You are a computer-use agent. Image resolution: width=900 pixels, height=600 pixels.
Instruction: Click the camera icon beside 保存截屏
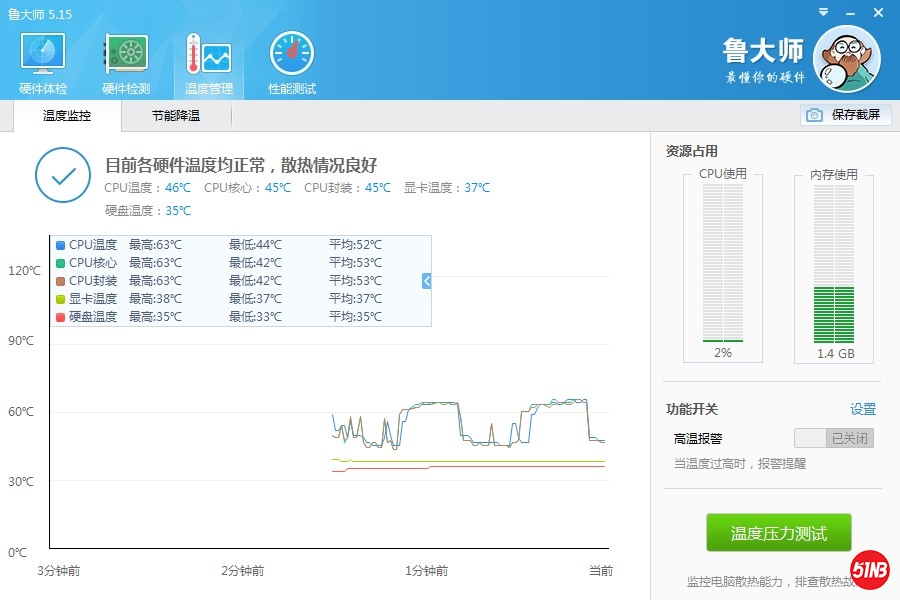point(815,115)
